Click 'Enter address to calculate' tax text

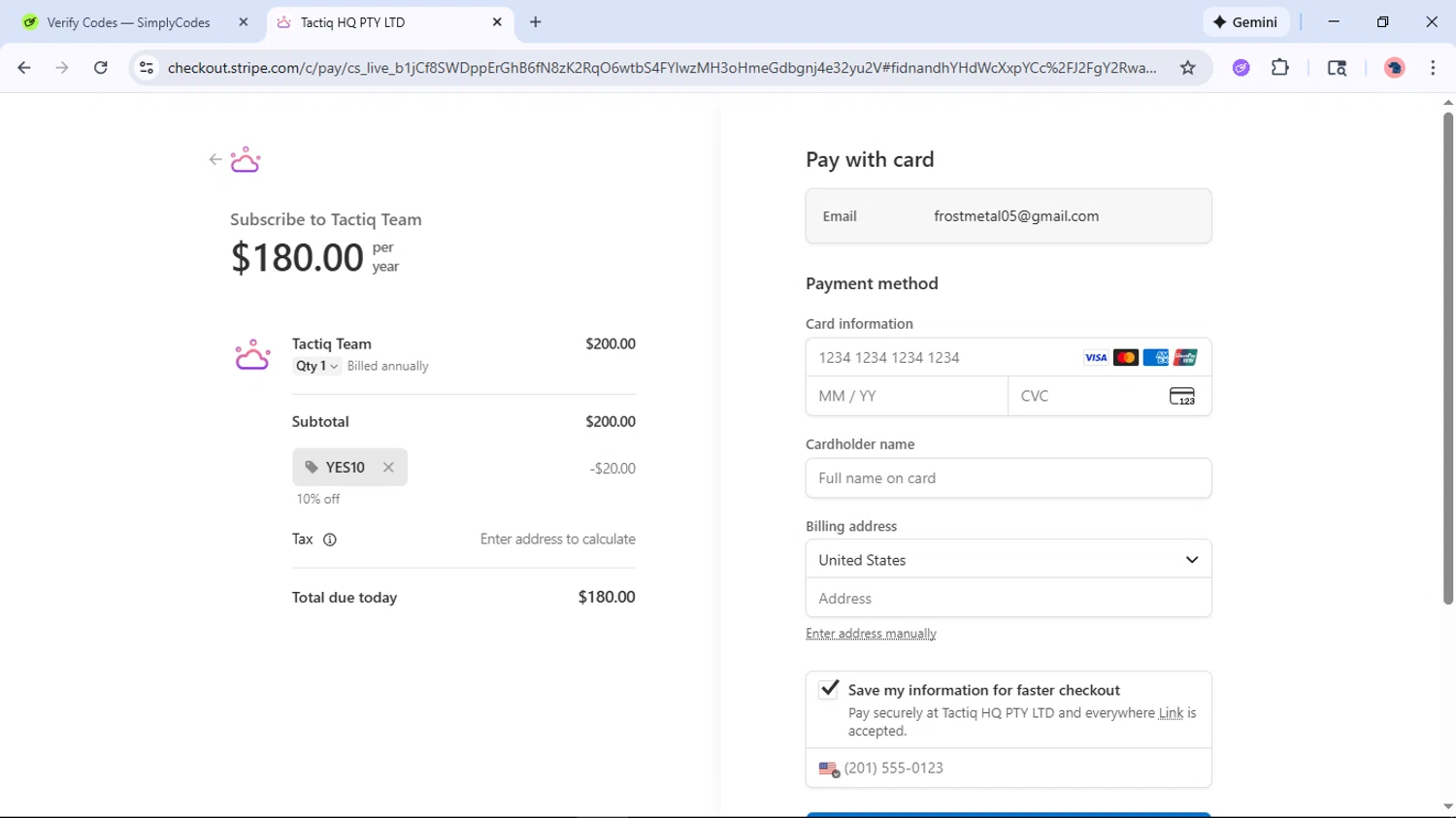[x=558, y=540]
